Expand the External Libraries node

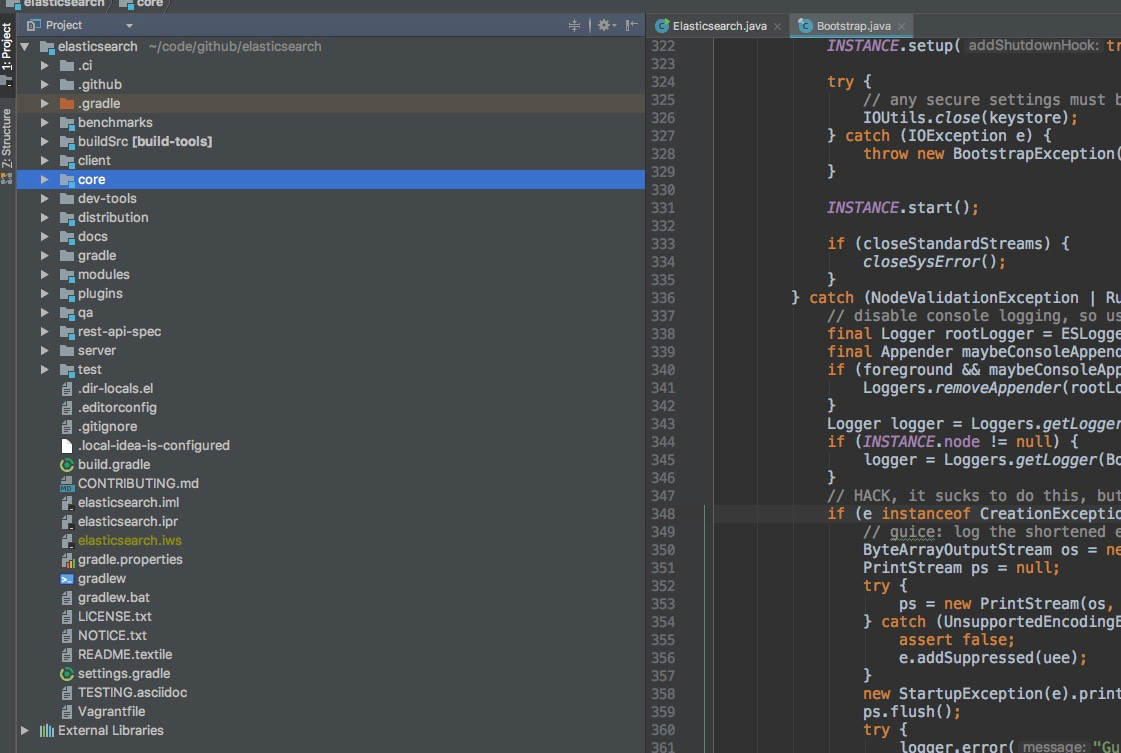tap(26, 731)
